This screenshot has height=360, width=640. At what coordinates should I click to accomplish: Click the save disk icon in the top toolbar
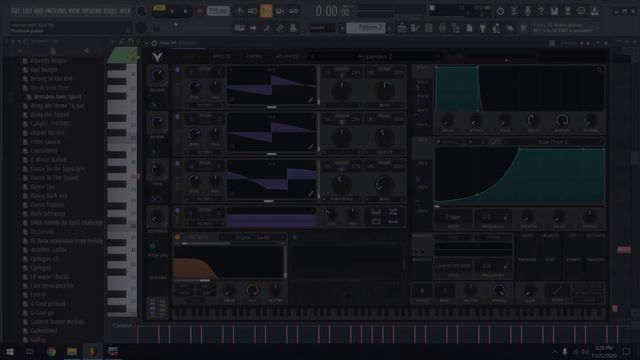(x=554, y=11)
